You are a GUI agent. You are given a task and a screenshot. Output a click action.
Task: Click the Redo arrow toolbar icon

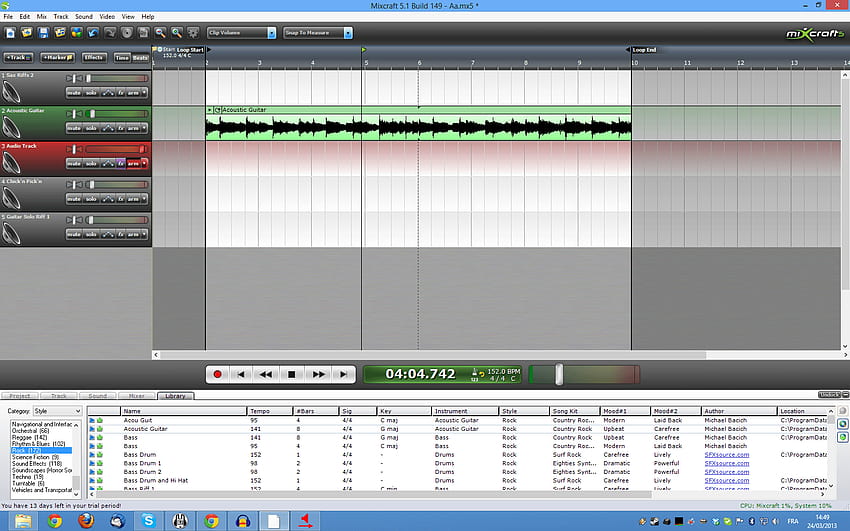[110, 33]
